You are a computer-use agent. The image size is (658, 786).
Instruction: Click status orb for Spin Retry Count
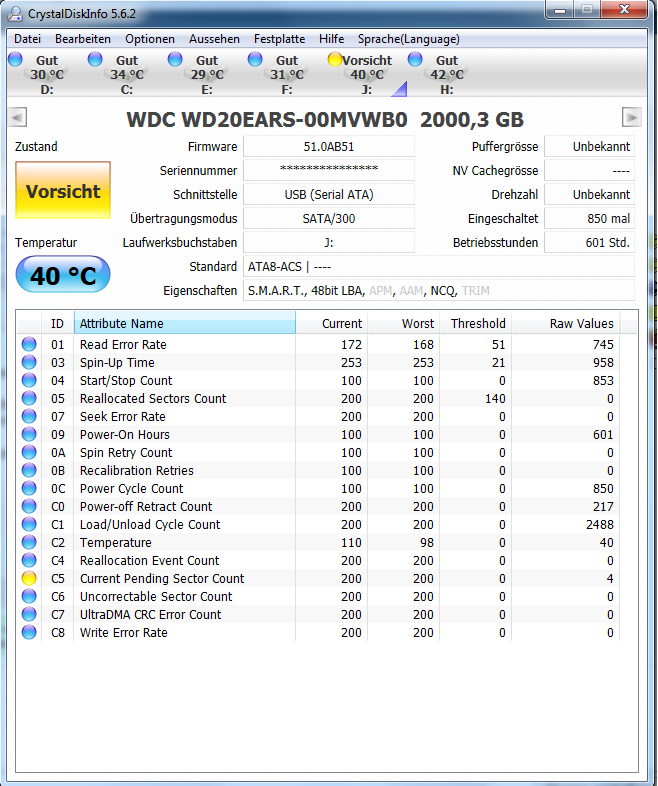tap(29, 452)
